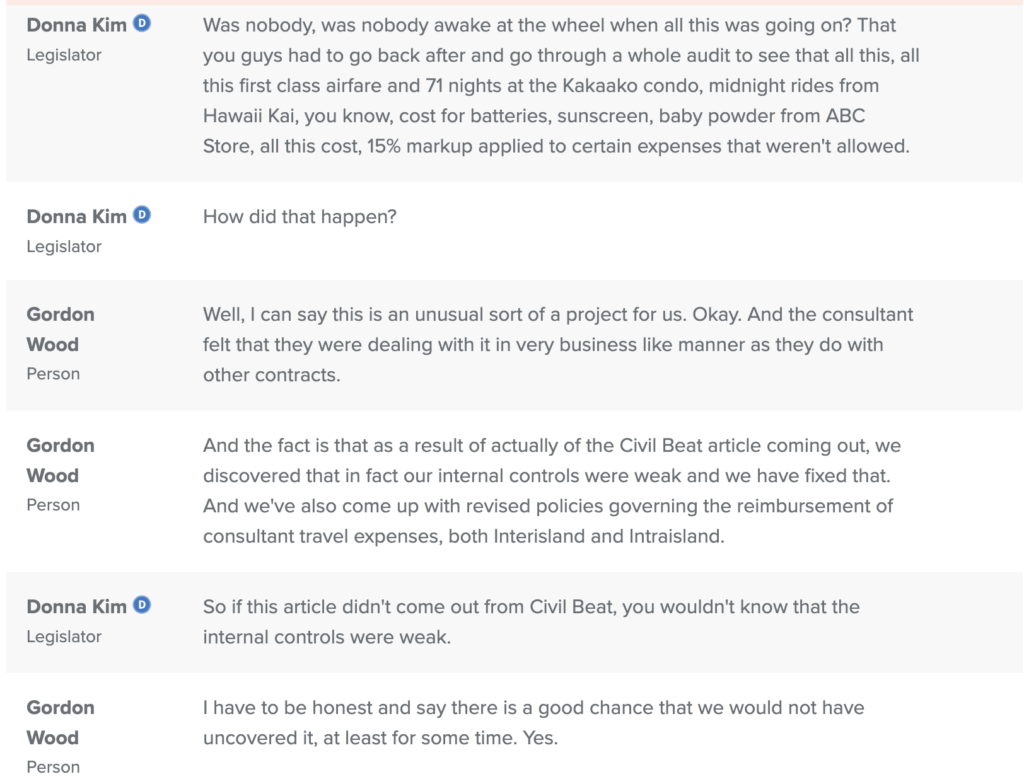Click Person label under Gordon Wood's last entry
The height and width of the screenshot is (784, 1024).
tap(53, 767)
